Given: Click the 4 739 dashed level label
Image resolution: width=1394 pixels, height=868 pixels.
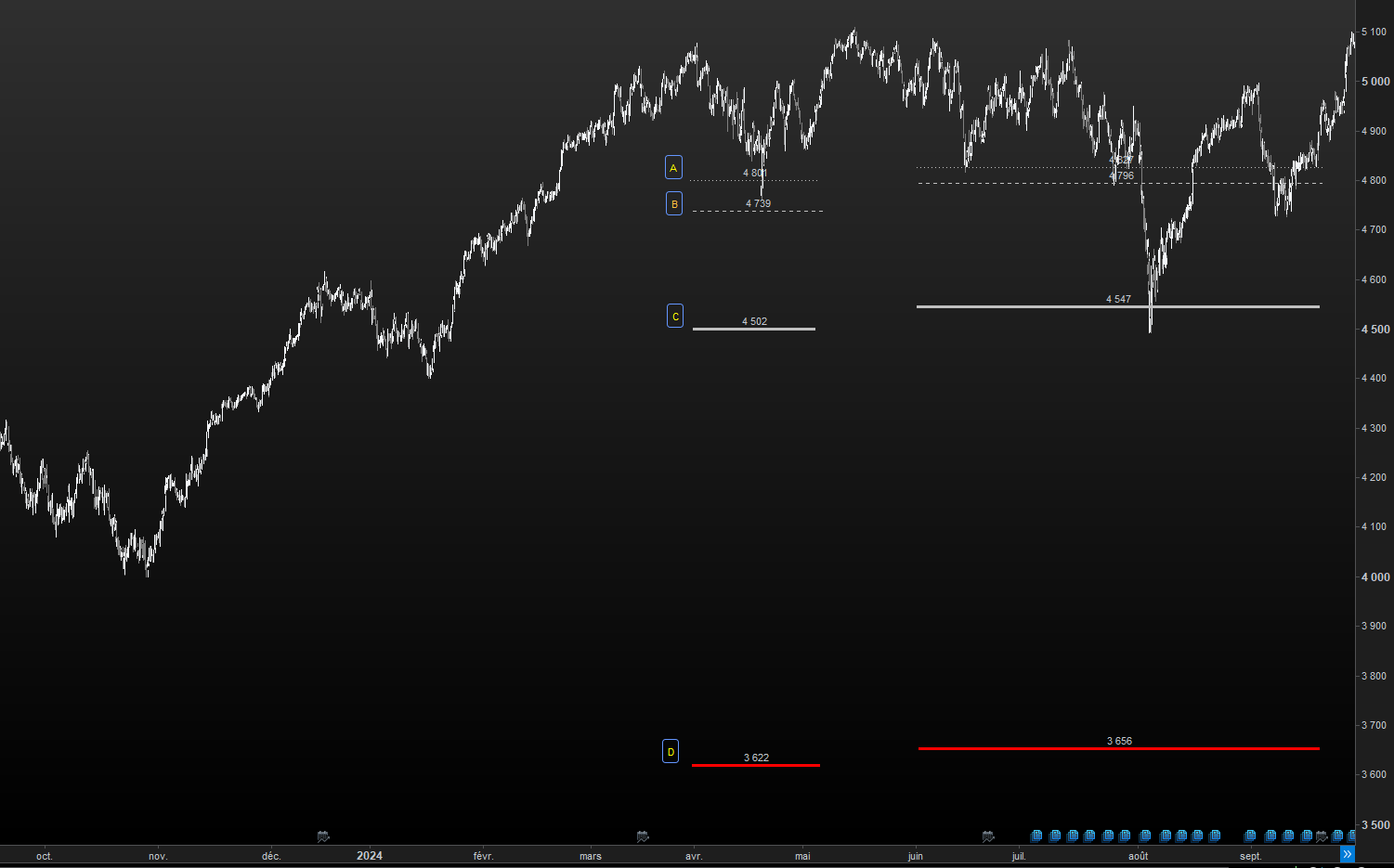Looking at the screenshot, I should point(758,203).
